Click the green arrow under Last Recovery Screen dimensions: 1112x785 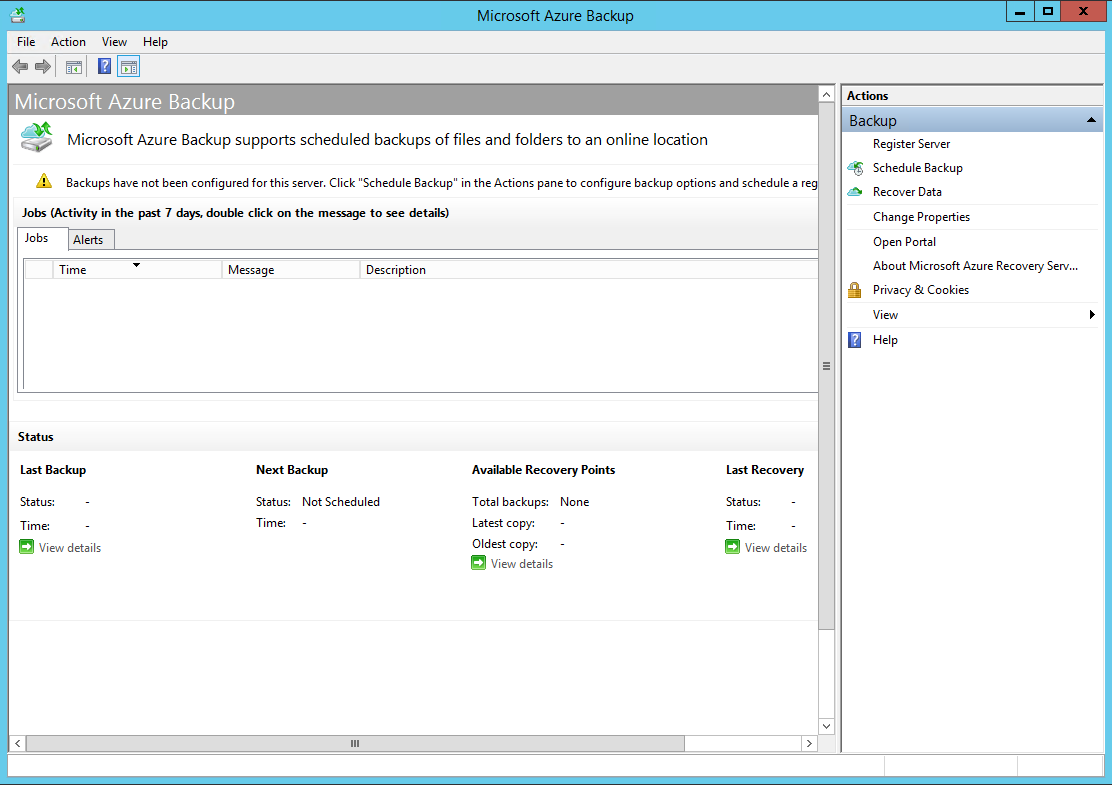coord(733,547)
